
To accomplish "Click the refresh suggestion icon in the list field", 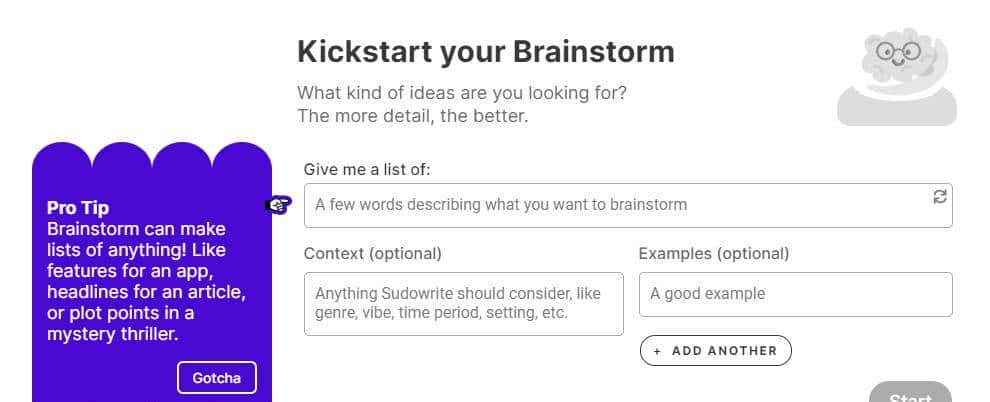I will (939, 197).
